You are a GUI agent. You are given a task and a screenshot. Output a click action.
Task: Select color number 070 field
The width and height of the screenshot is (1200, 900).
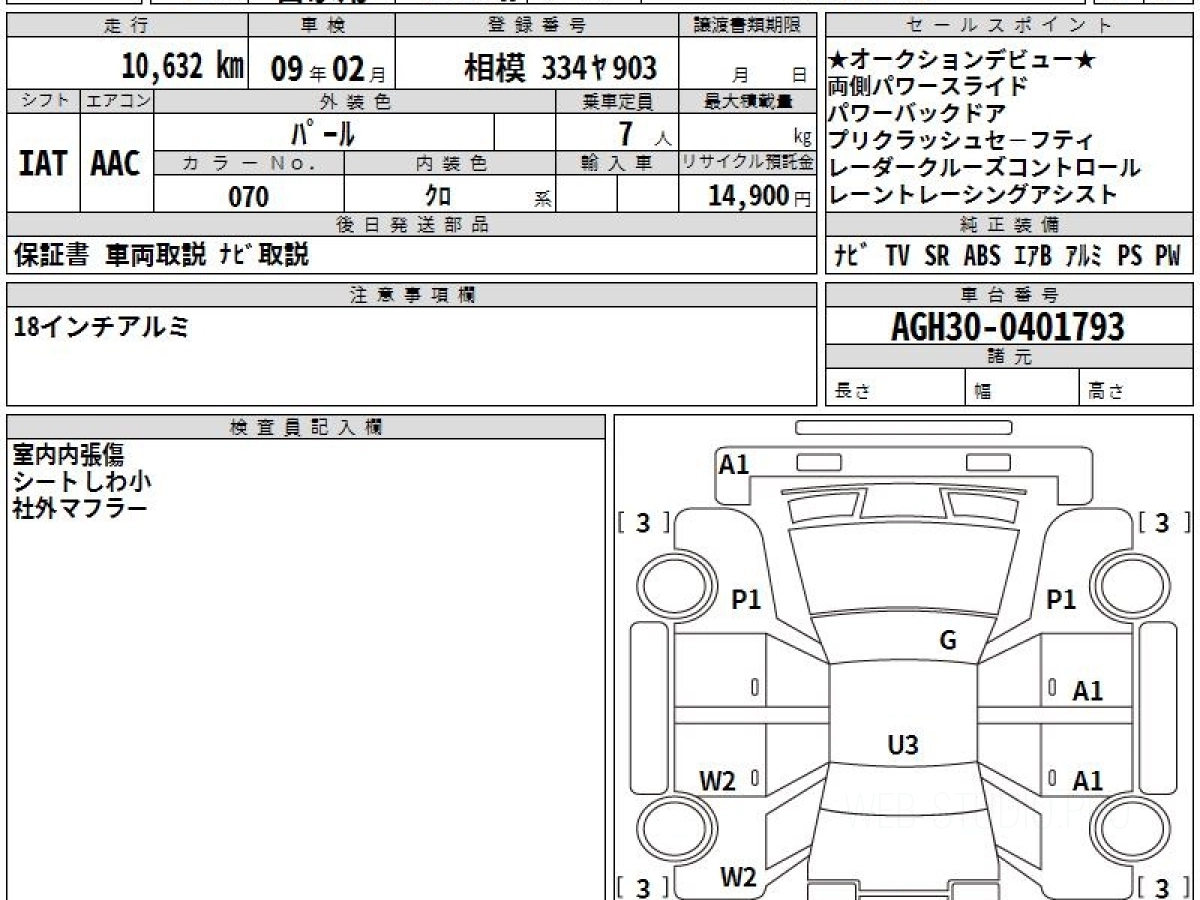point(249,197)
